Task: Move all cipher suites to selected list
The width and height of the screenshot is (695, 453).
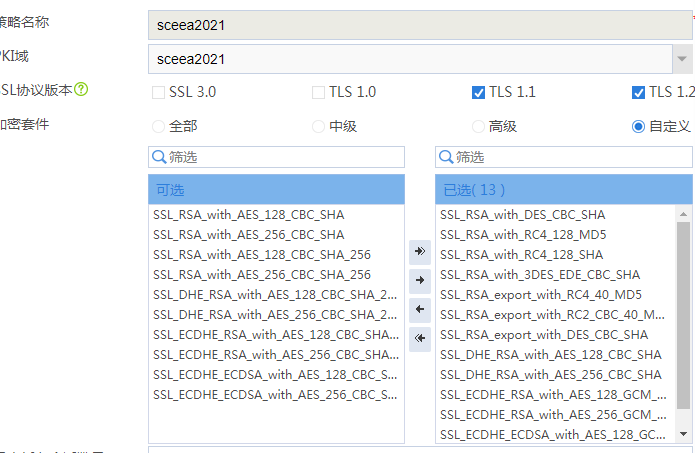Action: tap(420, 251)
